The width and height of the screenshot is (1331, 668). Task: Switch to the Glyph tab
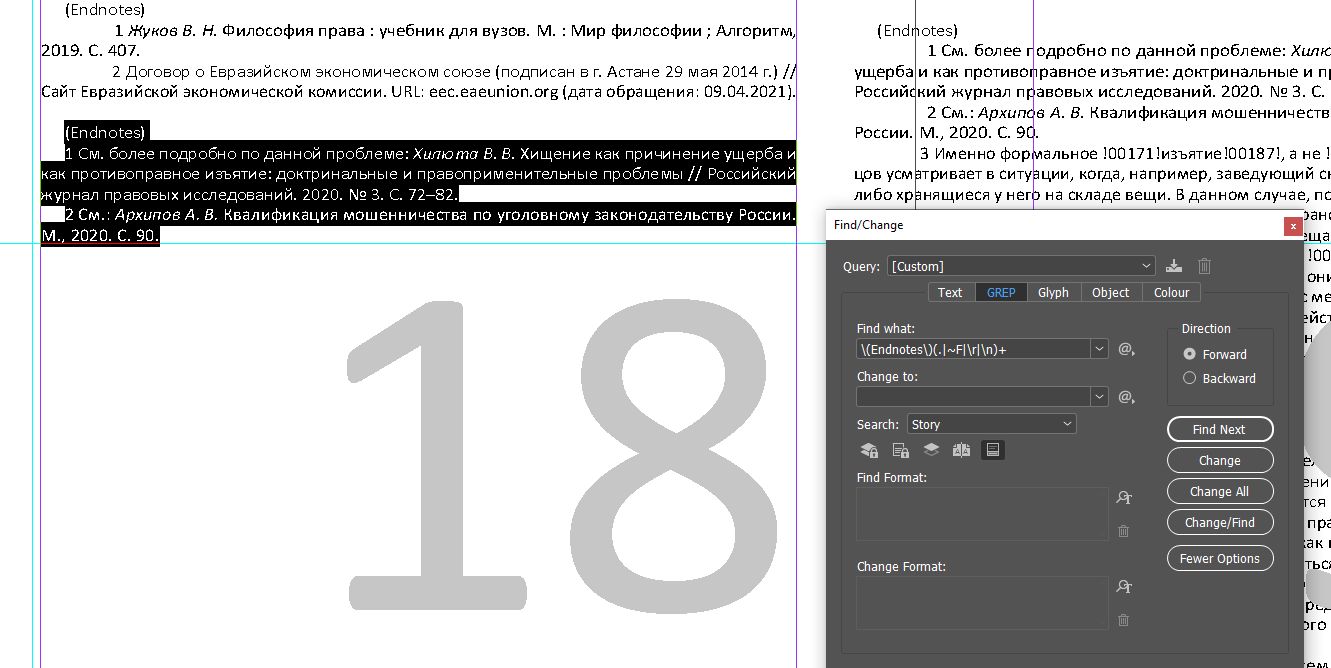pos(1053,292)
